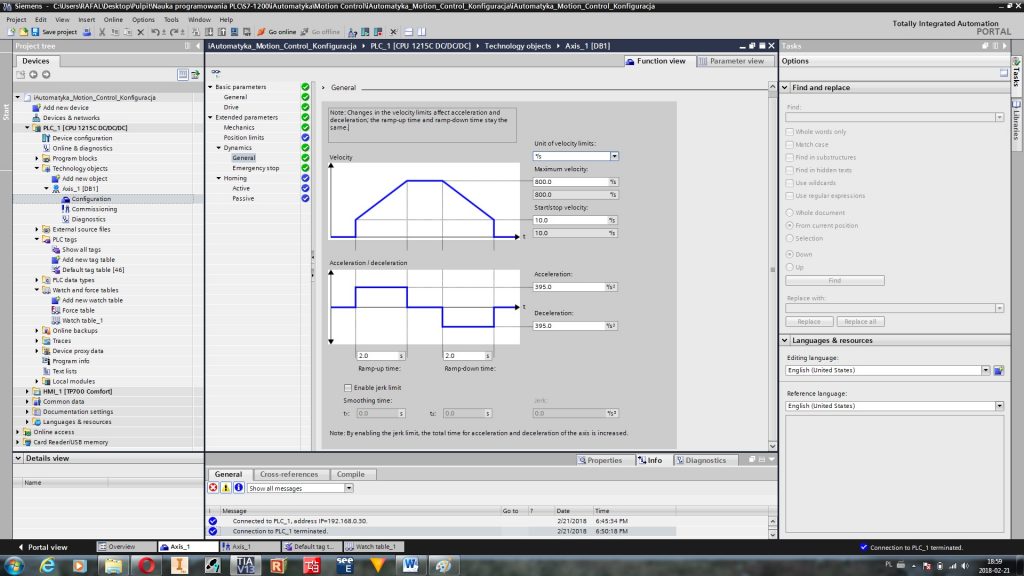1024x576 pixels.
Task: Click the back arrow icon in Project tree
Action: (33, 74)
